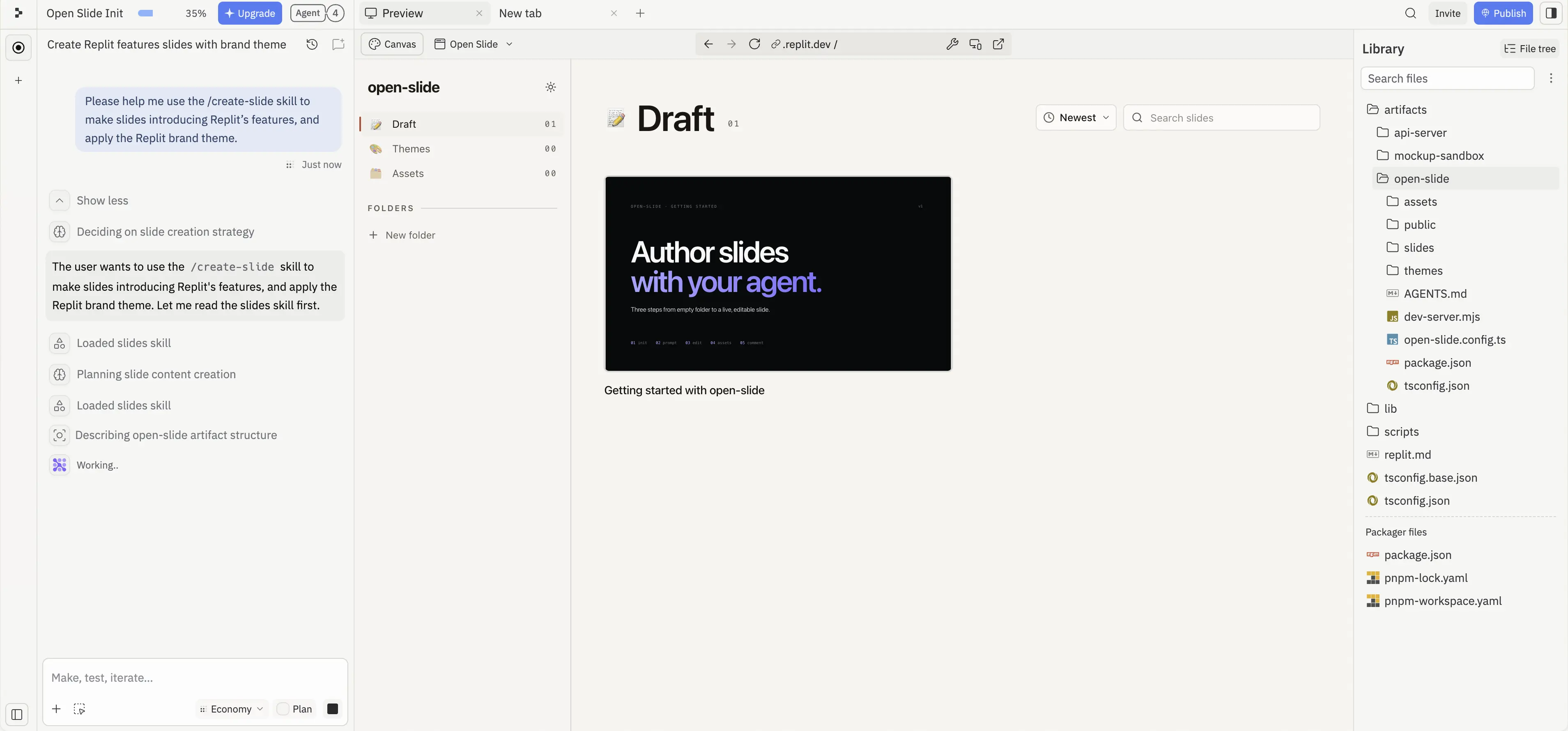The height and width of the screenshot is (731, 1568).
Task: Start a new chat with the plus-bubble icon
Action: pos(338,44)
